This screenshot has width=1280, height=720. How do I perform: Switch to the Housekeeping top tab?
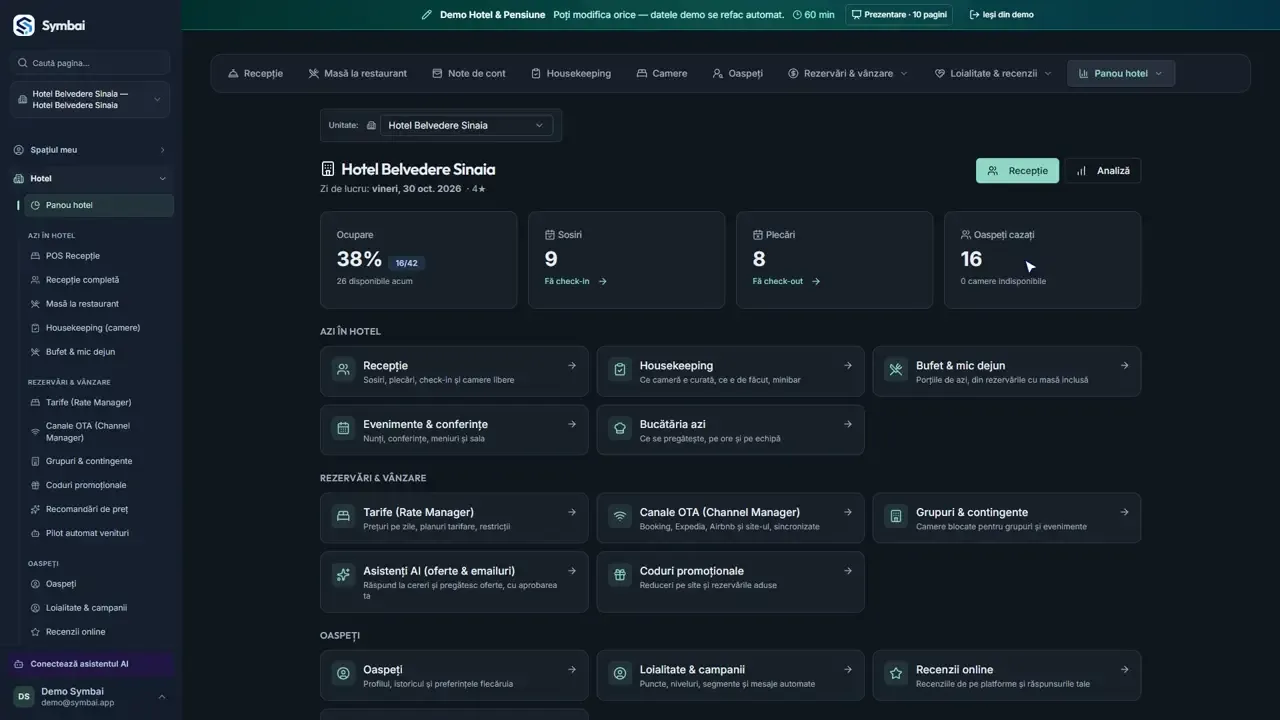[571, 73]
